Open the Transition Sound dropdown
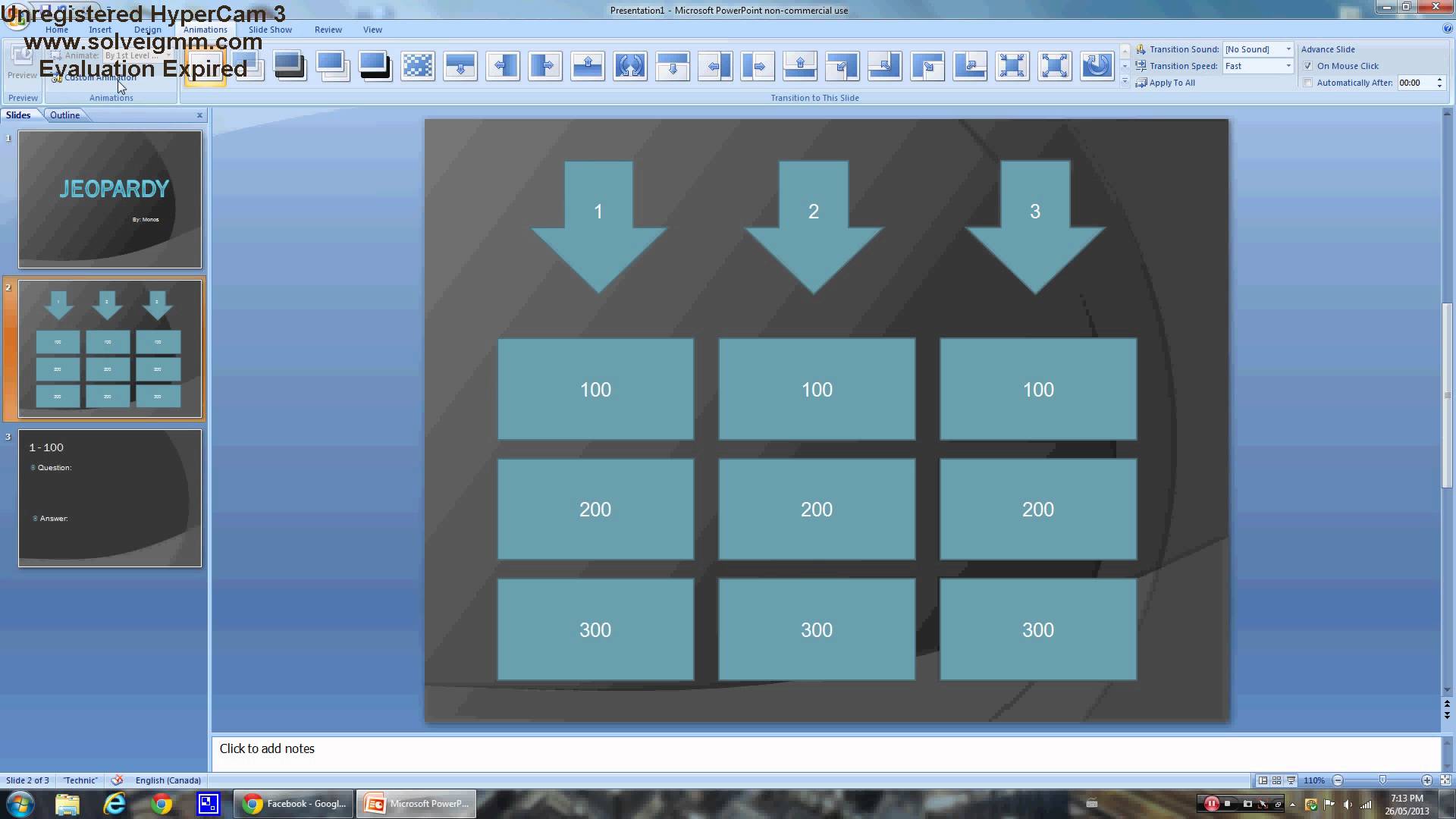Screen dimensions: 1456x819 click(1288, 49)
